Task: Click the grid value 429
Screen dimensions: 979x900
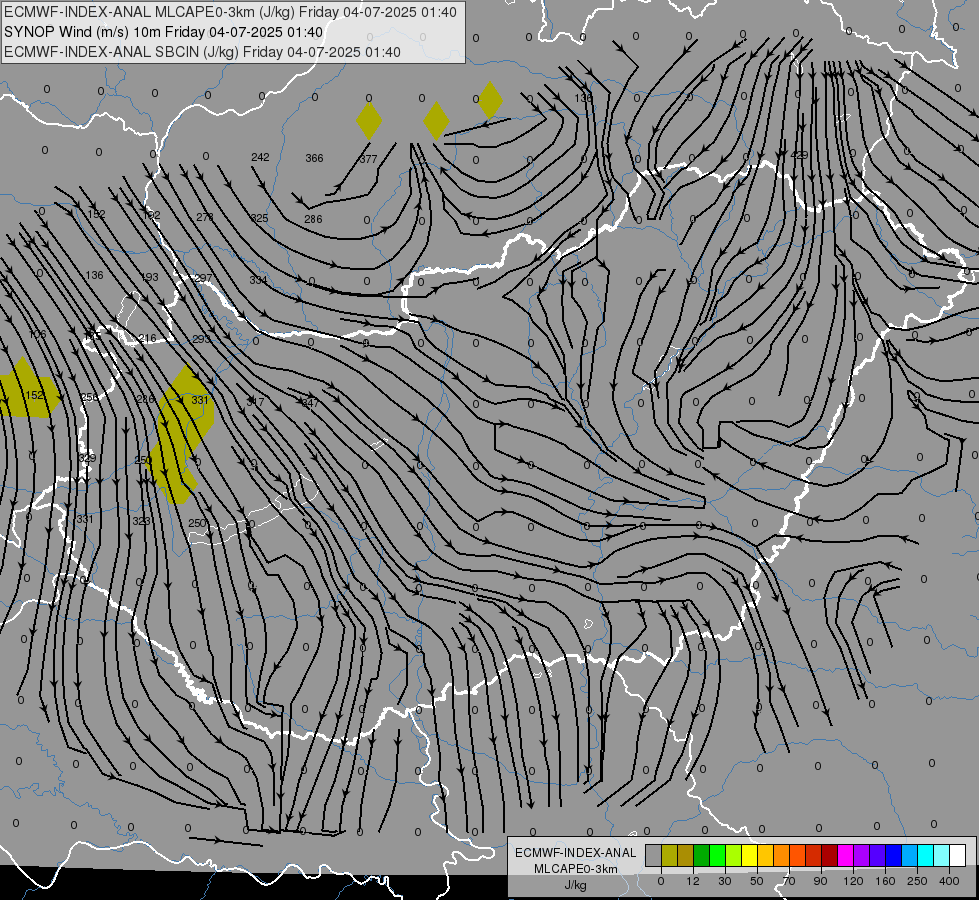Action: [x=799, y=155]
